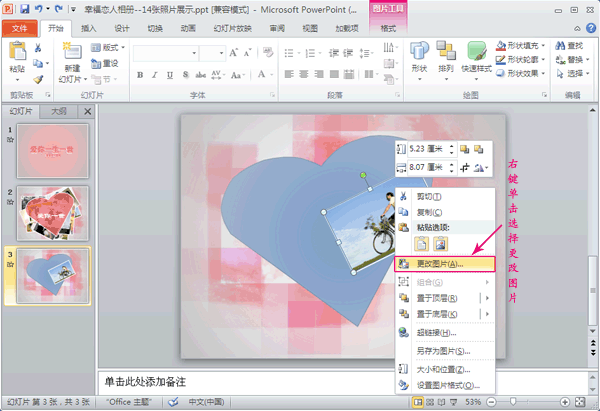This screenshot has height=411, width=600.
Task: Click Clear Formatting eraser icon
Action: [x=268, y=53]
